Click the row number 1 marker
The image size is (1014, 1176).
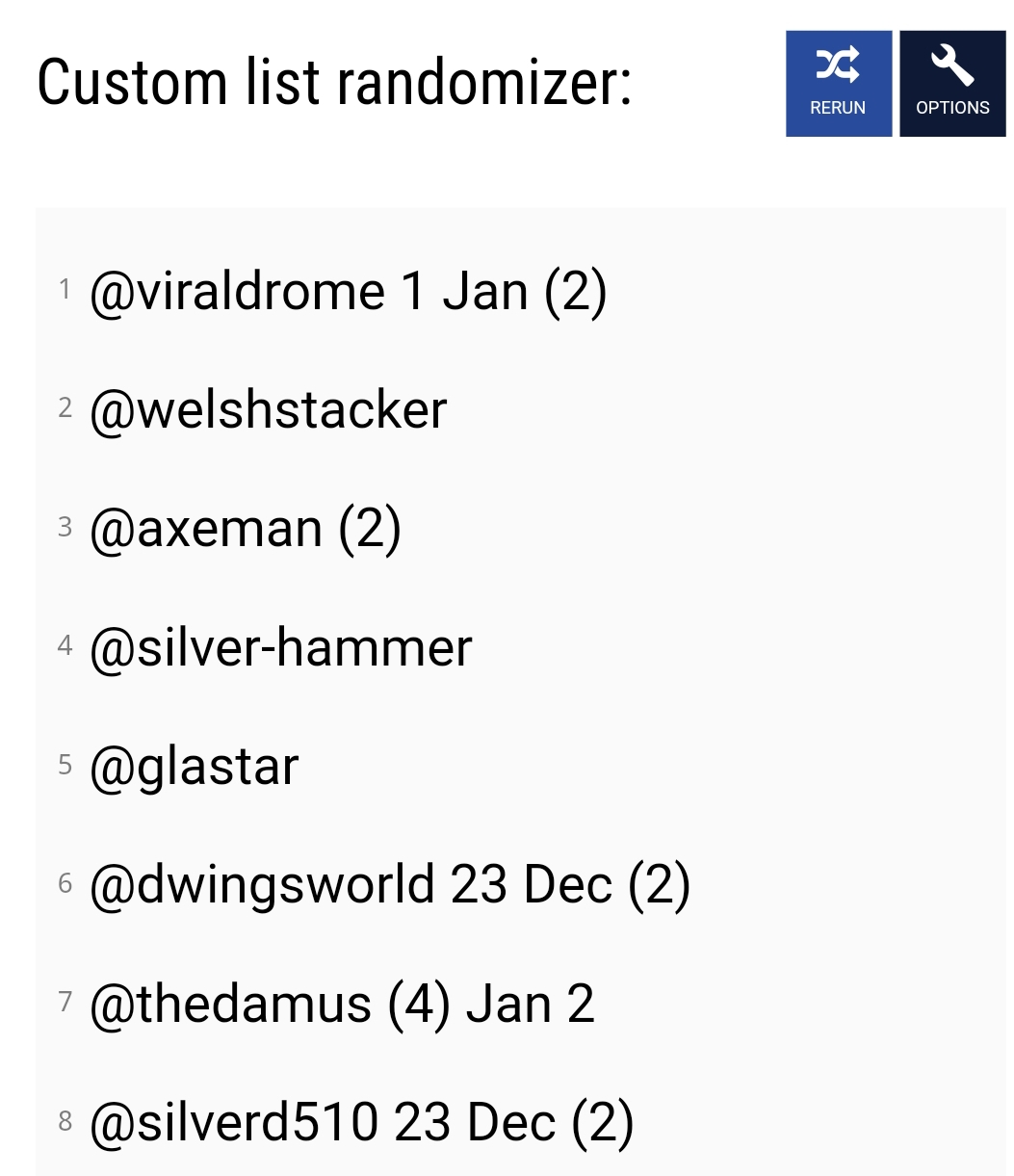coord(65,289)
